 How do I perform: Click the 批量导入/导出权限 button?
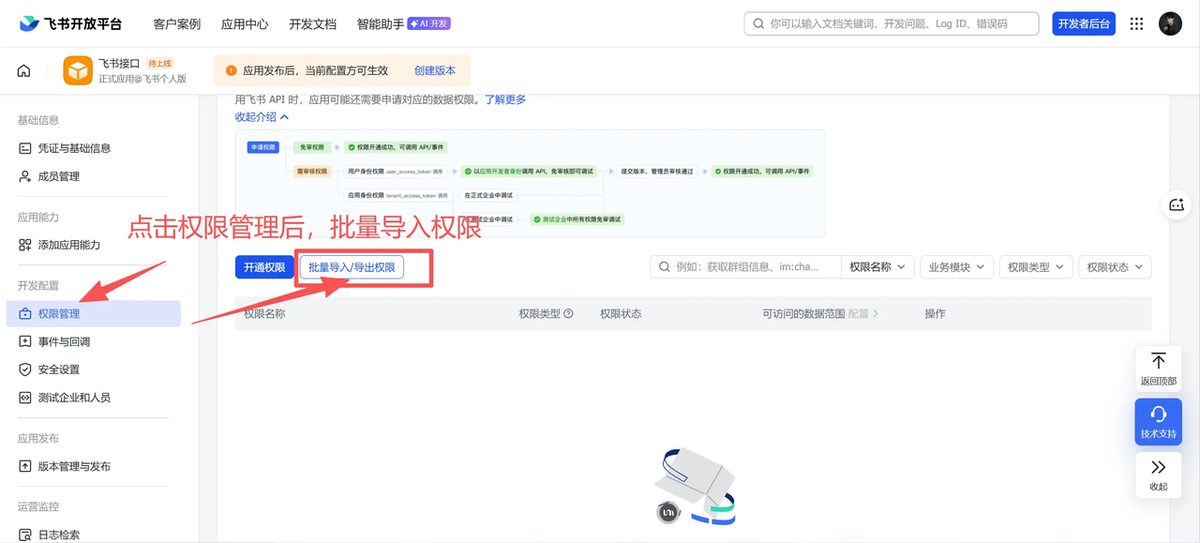(352, 267)
